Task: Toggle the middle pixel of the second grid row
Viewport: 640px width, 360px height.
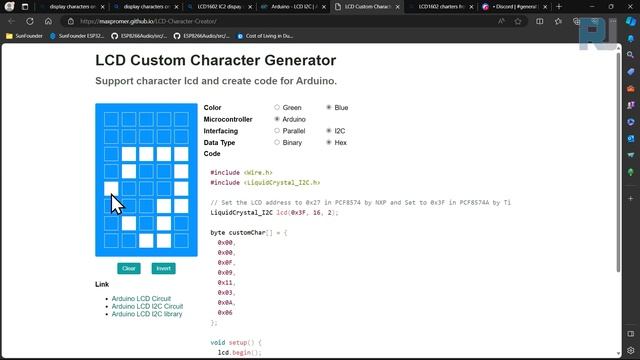Action: pos(146,137)
